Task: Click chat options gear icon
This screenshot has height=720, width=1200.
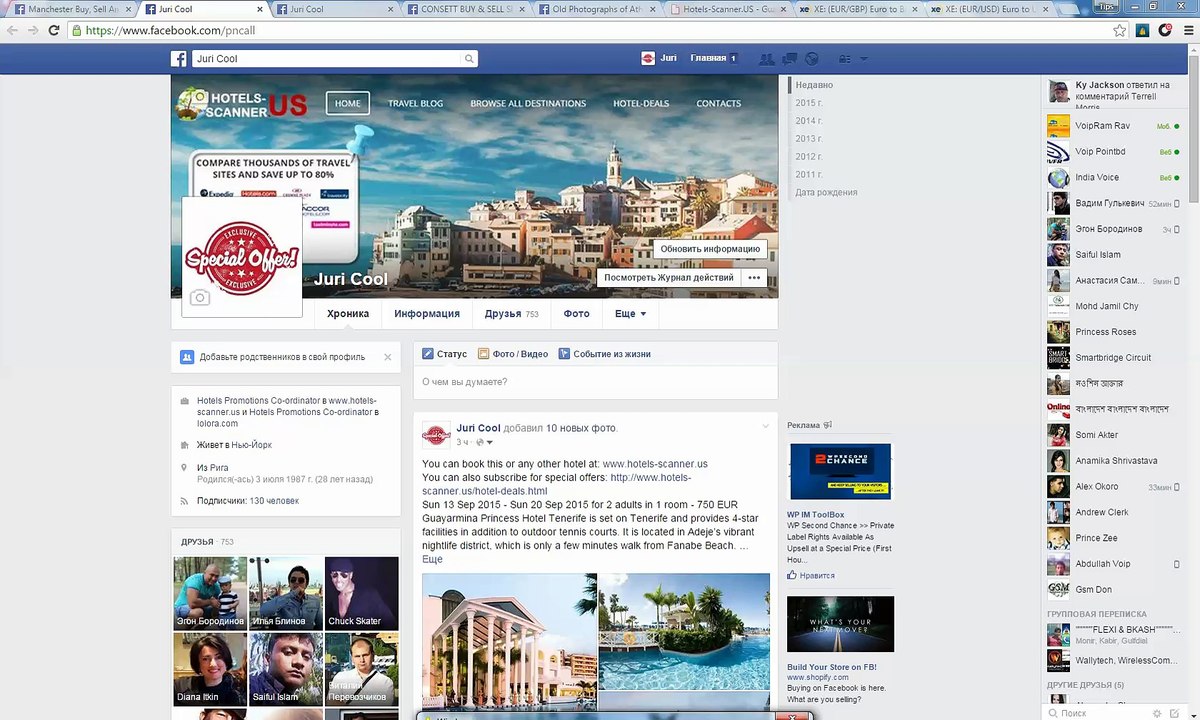Action: (1158, 713)
